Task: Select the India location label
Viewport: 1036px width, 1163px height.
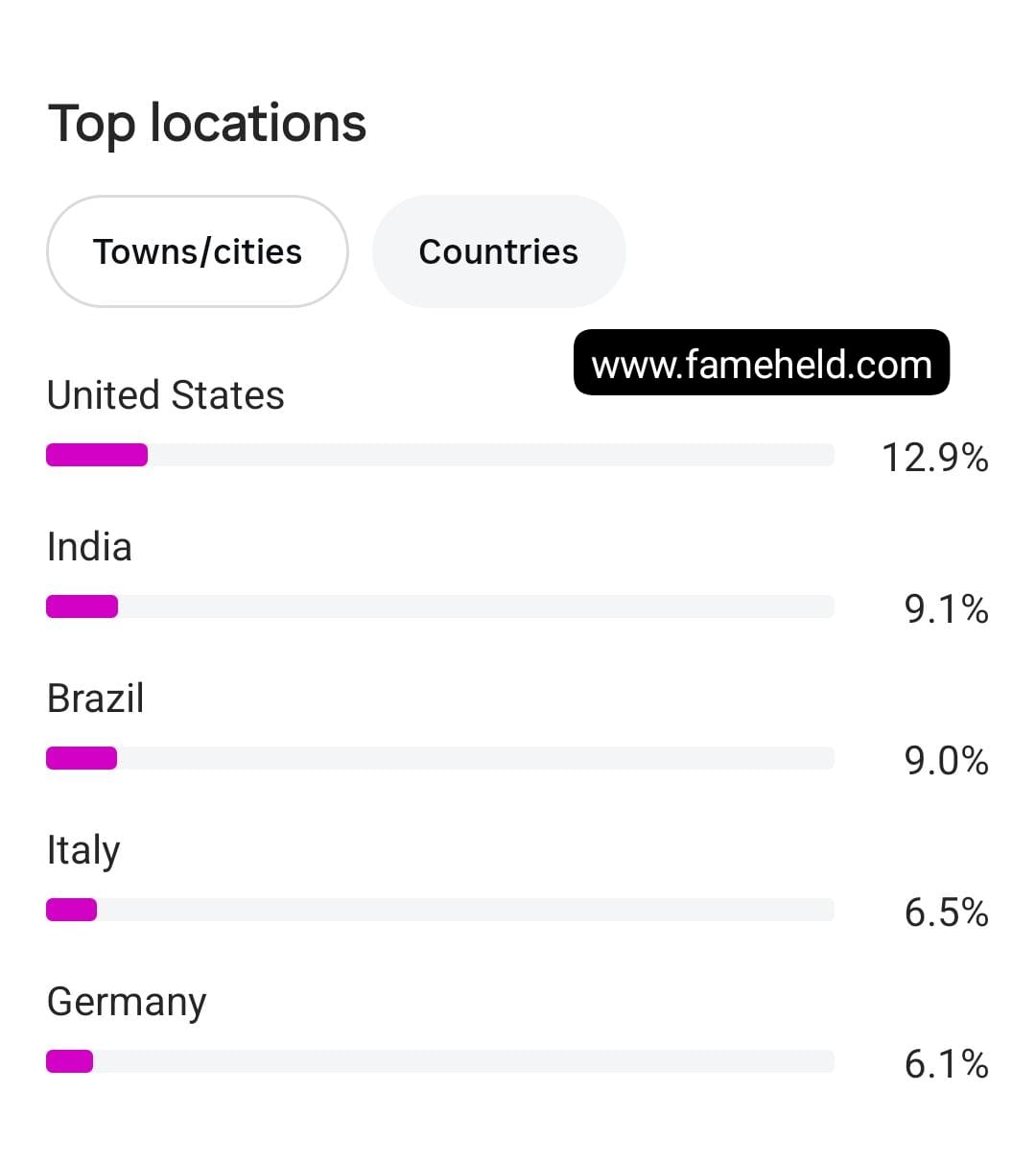Action: (89, 547)
